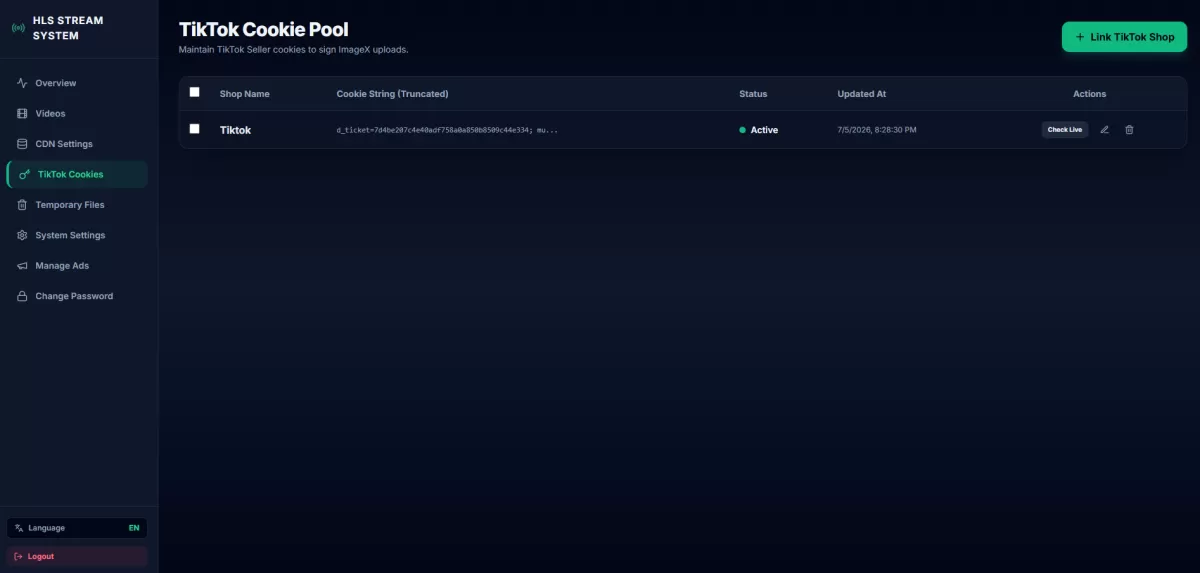Tick the select-all checkbox in table header

point(195,92)
